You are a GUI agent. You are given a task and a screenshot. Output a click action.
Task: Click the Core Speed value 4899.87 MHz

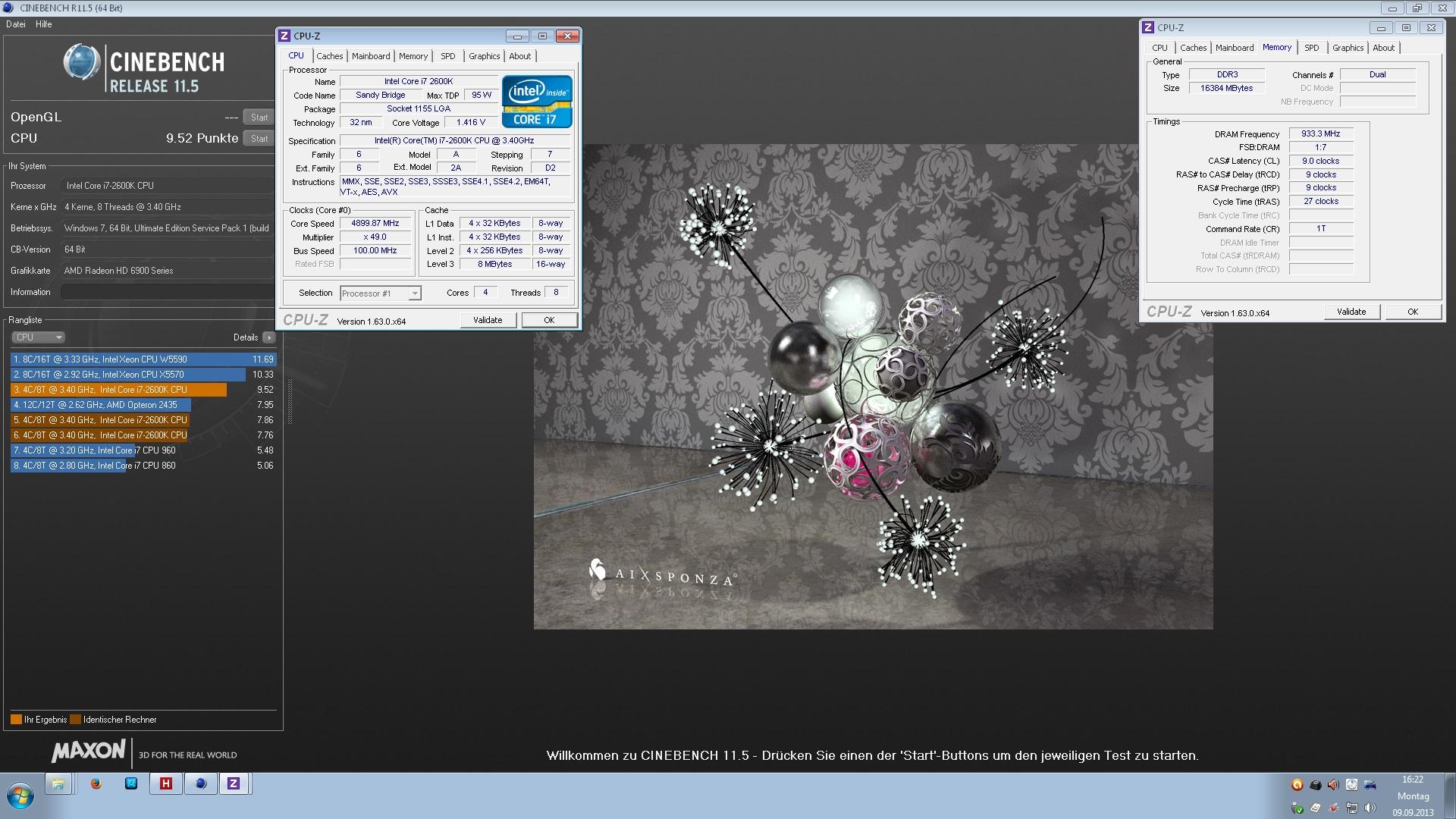[x=375, y=224]
